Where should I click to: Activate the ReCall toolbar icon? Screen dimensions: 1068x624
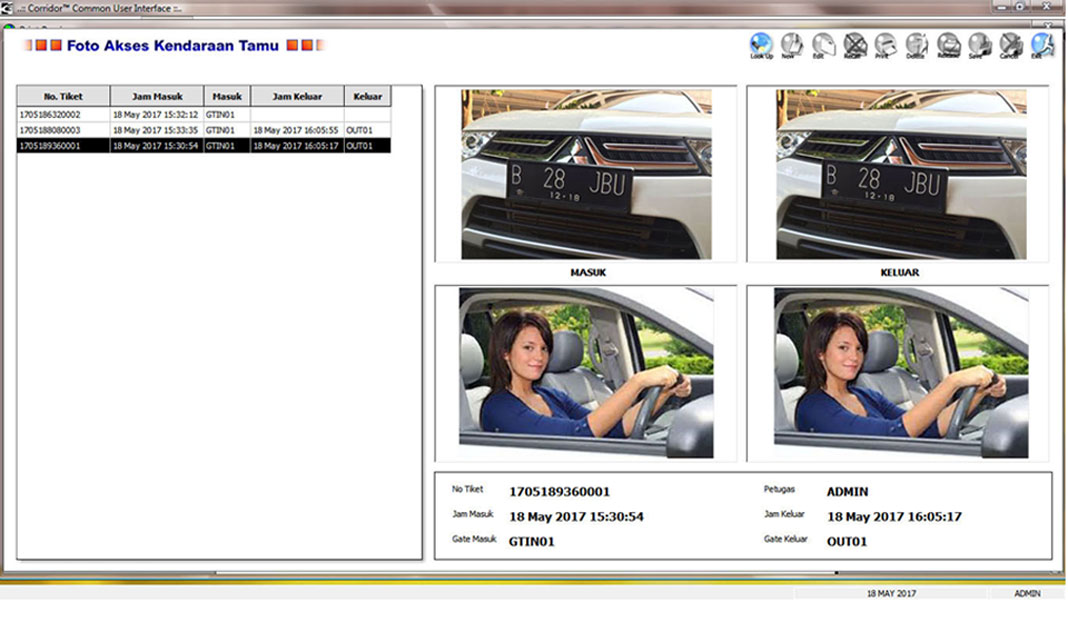coord(855,45)
